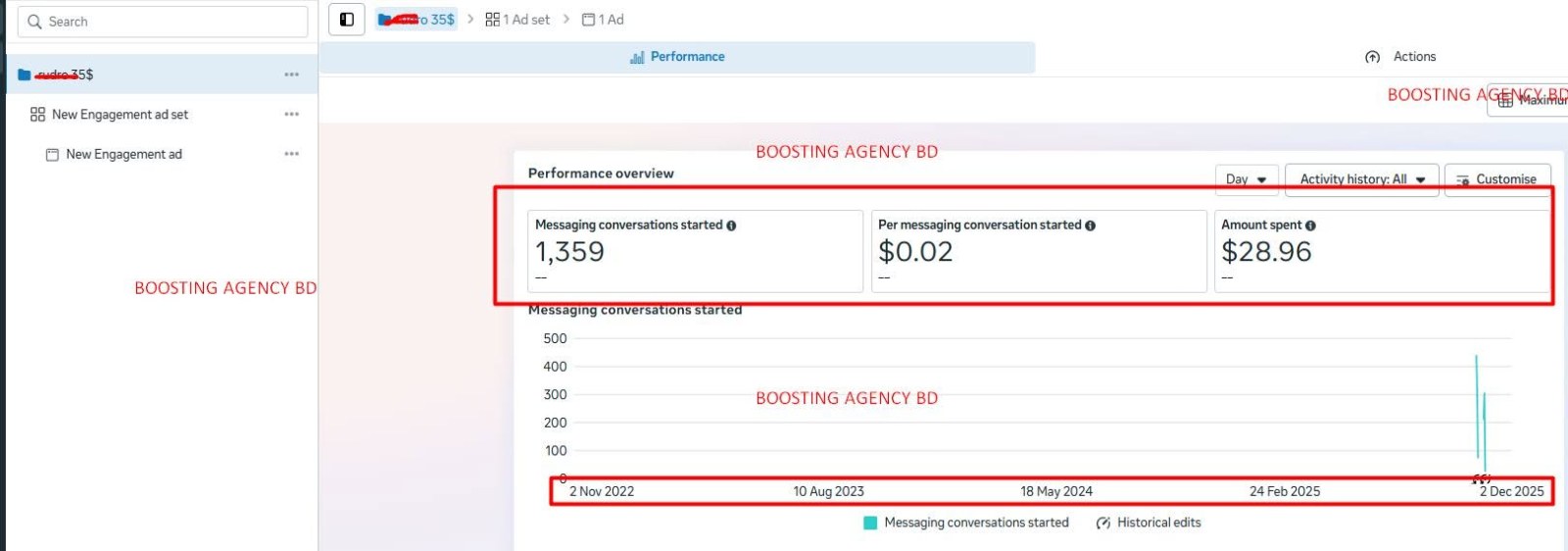Viewport: 1568px width, 551px height.
Task: Click the 35$ campaign breadcrumb
Action: point(416,20)
